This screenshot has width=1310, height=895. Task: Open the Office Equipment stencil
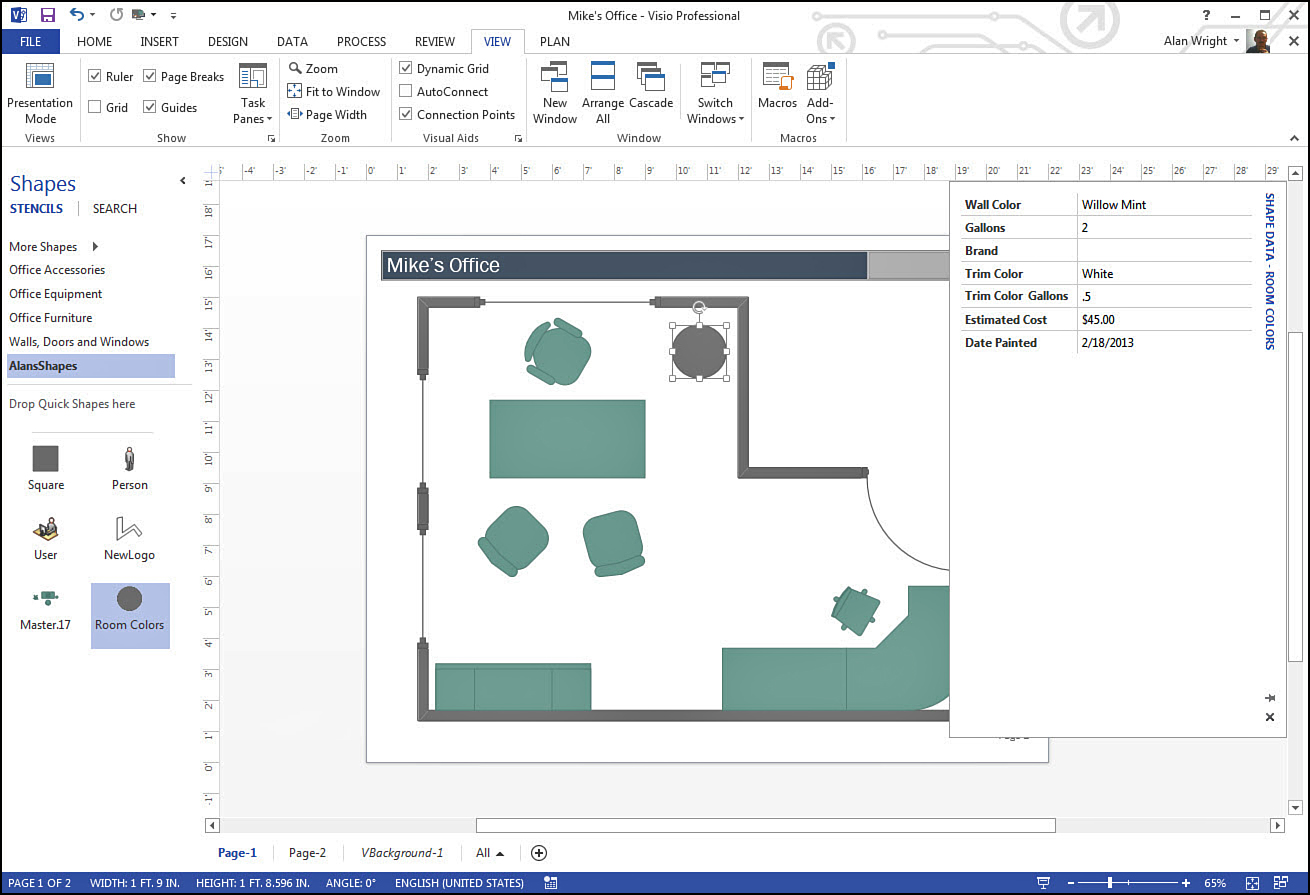tap(56, 294)
